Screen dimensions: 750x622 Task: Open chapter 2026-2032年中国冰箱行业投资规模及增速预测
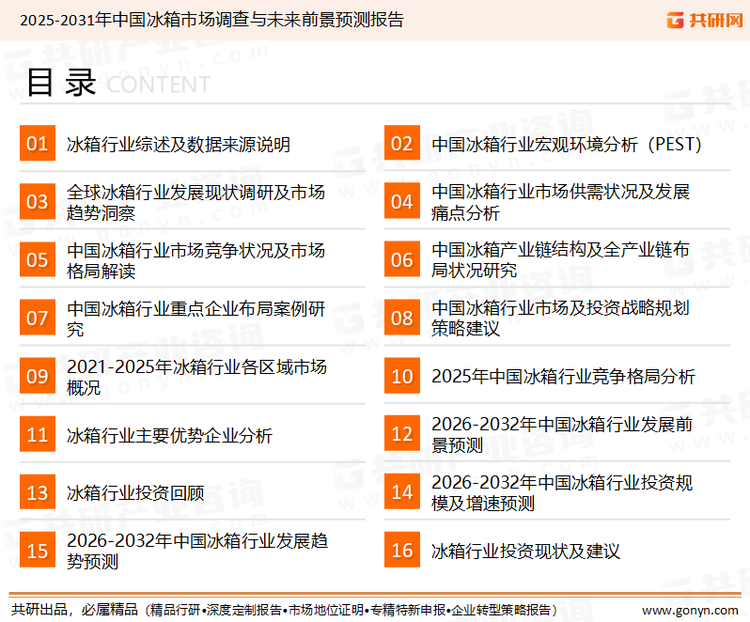[x=562, y=493]
